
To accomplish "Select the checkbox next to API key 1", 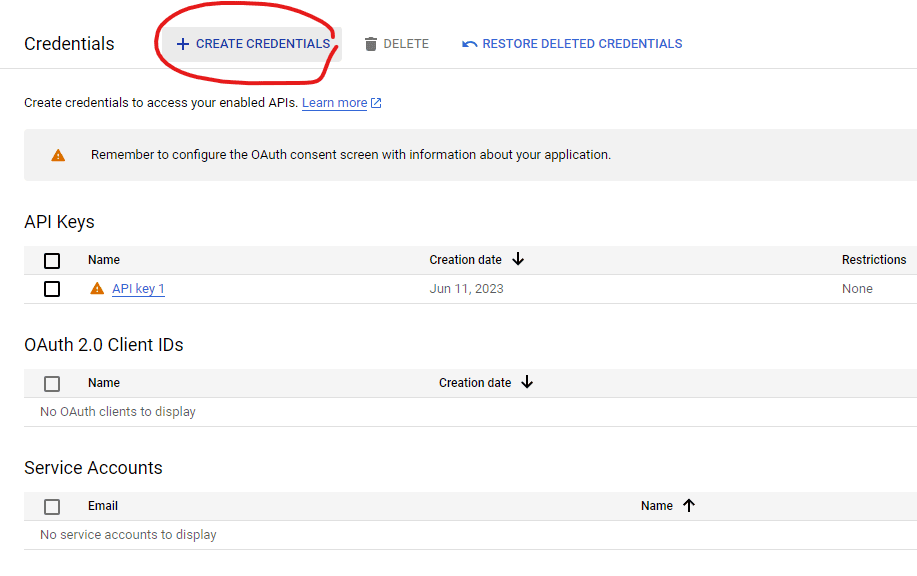I will coord(52,288).
